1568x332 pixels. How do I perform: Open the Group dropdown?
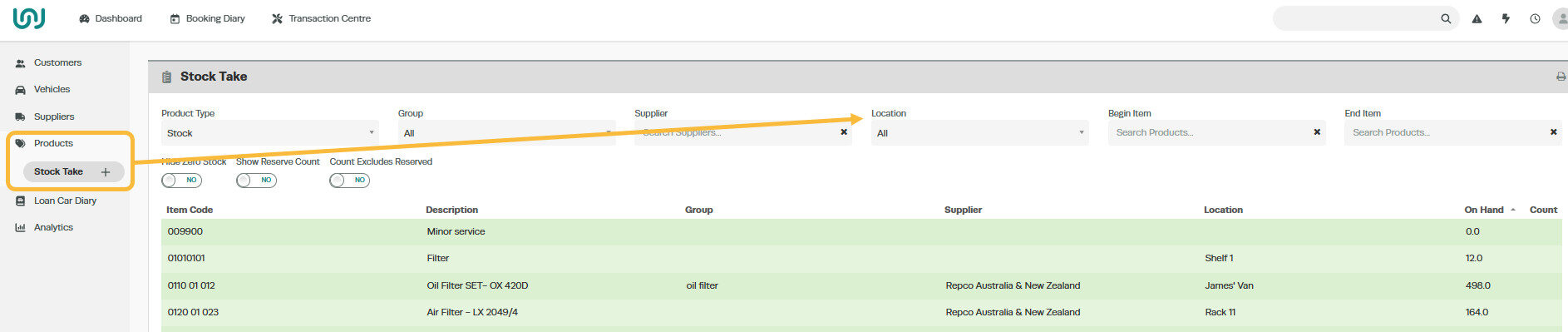(507, 133)
